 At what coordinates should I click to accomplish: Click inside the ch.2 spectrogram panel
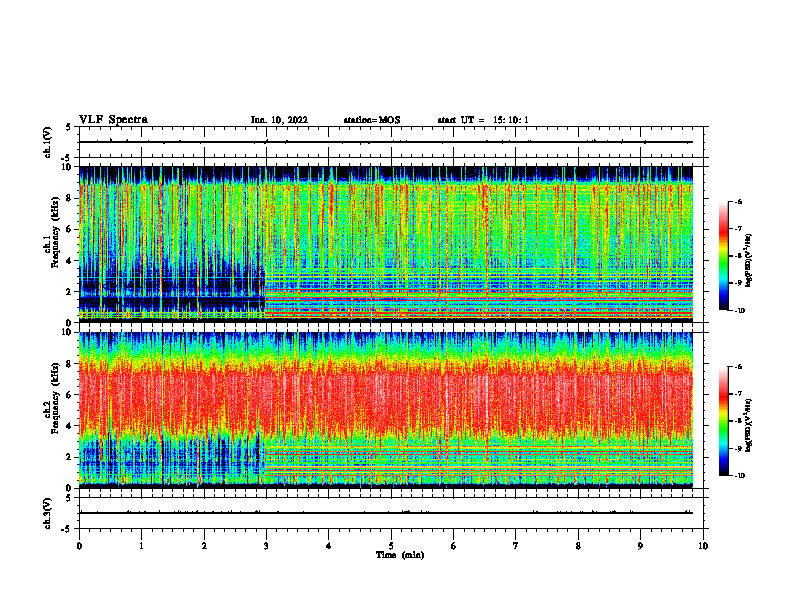click(386, 410)
